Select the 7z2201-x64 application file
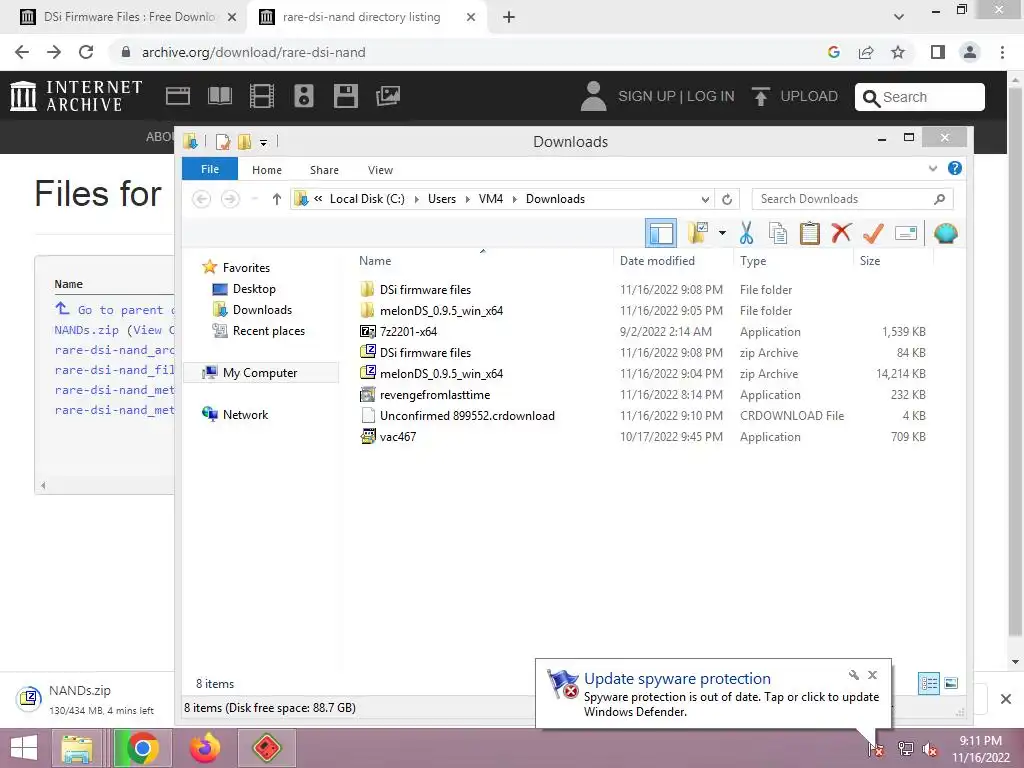The height and width of the screenshot is (768, 1024). pyautogui.click(x=408, y=332)
